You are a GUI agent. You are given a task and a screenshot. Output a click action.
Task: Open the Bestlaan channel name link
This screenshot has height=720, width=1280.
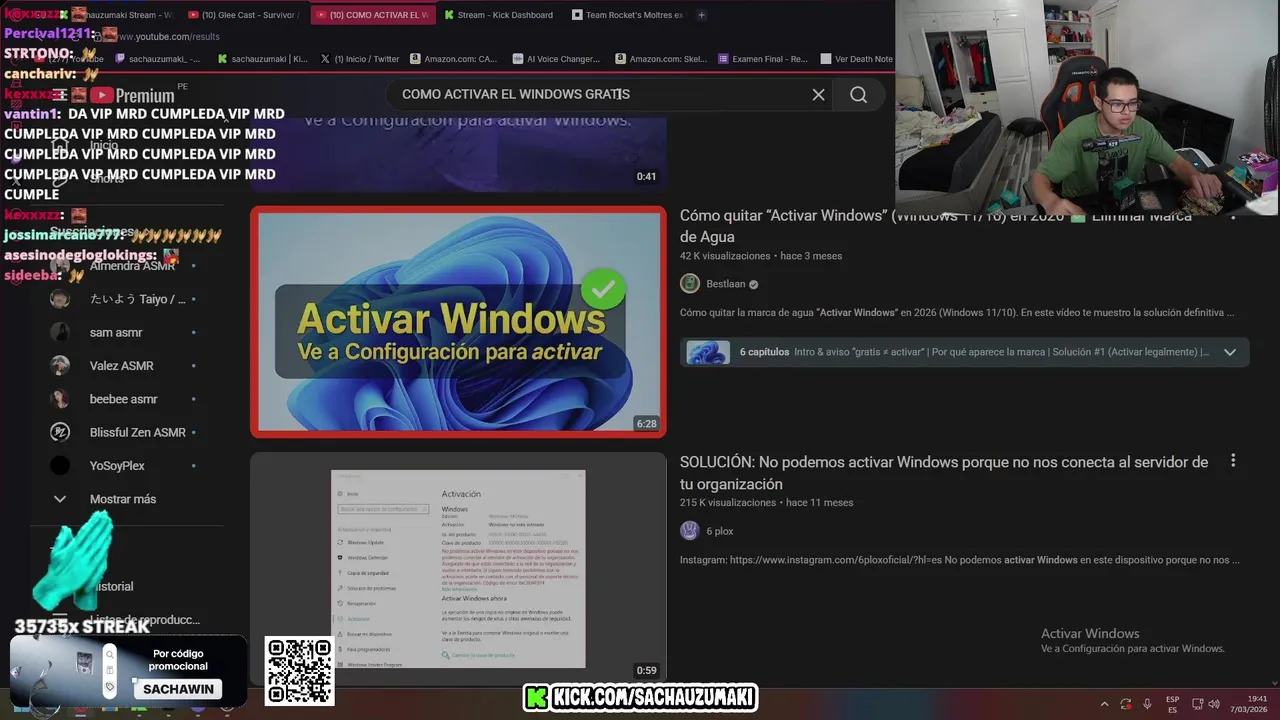(725, 284)
